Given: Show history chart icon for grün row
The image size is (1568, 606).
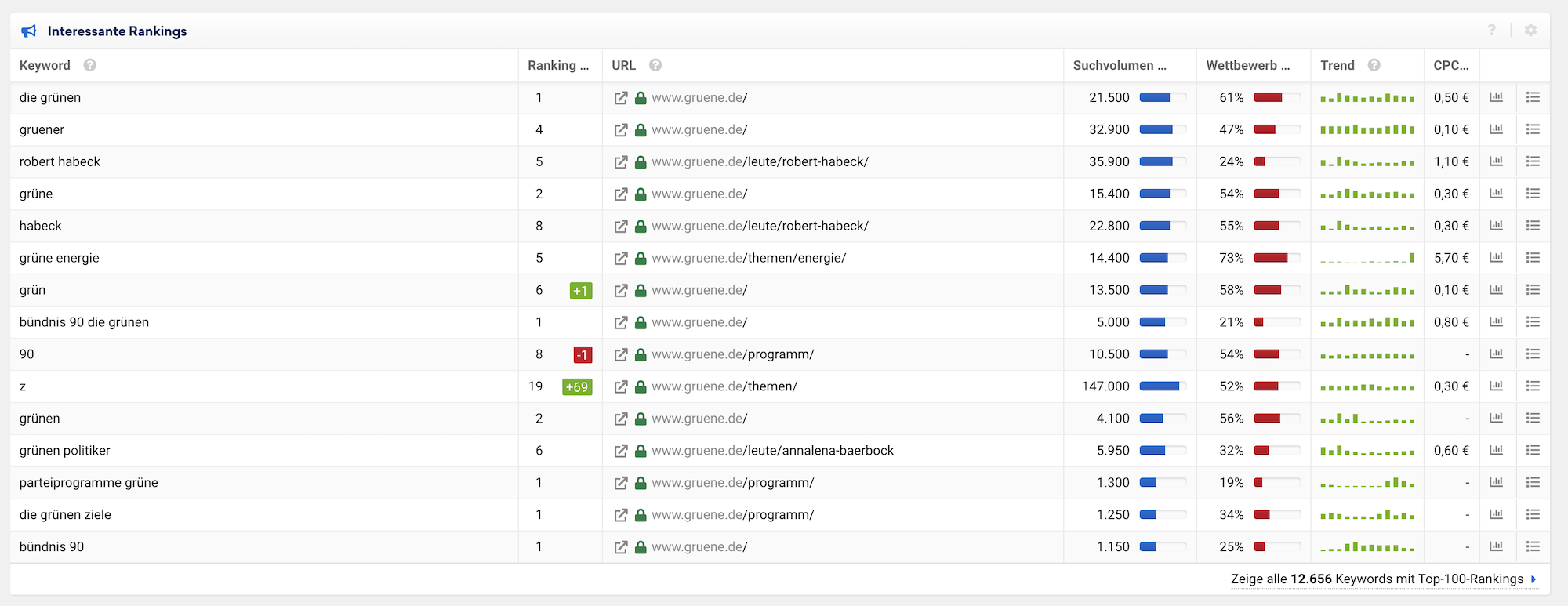Looking at the screenshot, I should click(x=1497, y=290).
